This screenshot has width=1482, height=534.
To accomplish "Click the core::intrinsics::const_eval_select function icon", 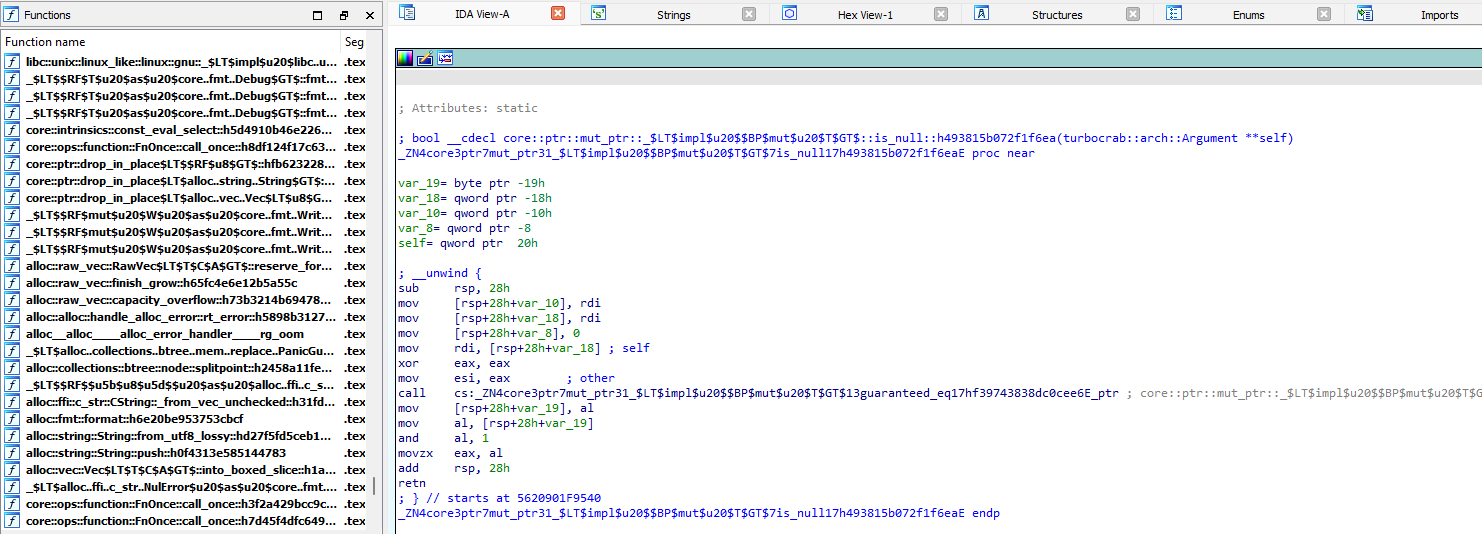I will [x=12, y=130].
